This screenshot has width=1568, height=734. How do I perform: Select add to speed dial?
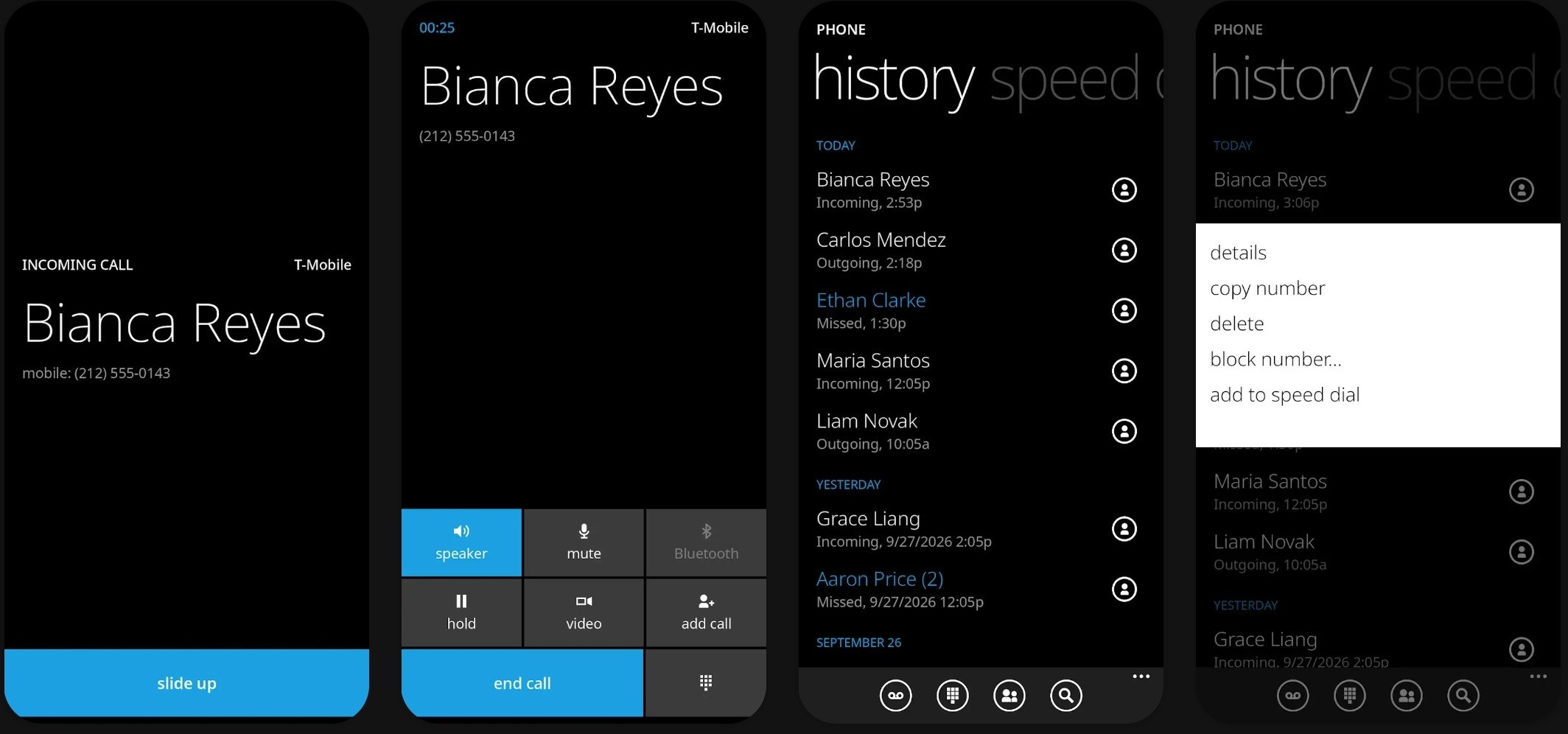1284,395
